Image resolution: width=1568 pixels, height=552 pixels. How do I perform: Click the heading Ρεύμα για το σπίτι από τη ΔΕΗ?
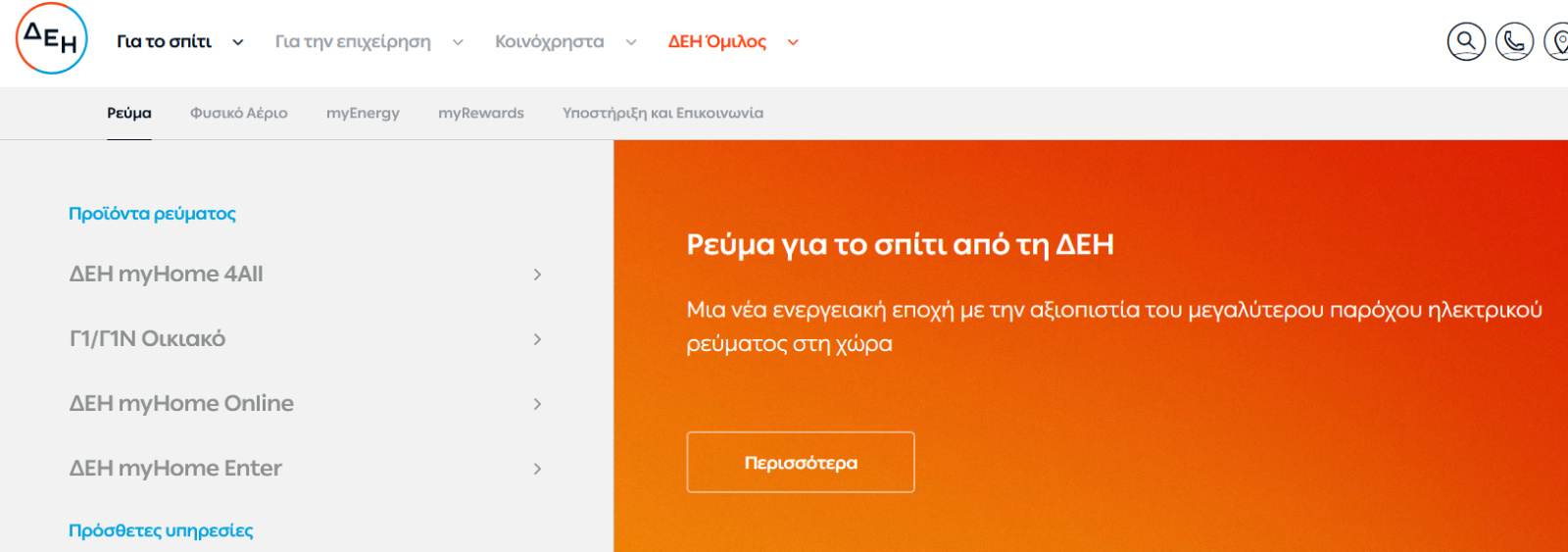(x=900, y=244)
